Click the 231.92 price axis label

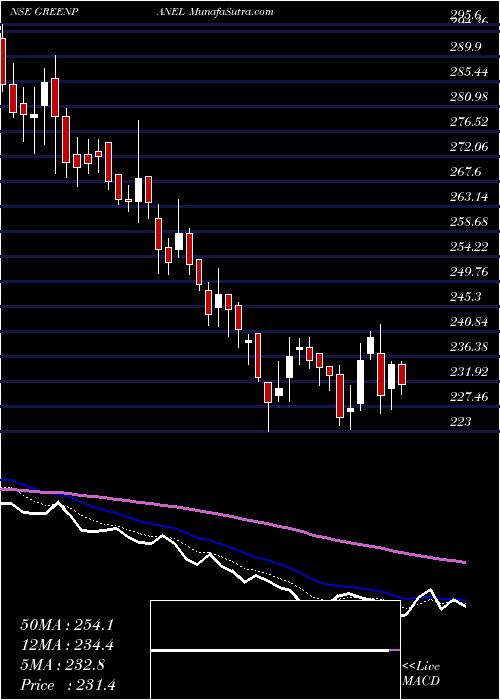(470, 371)
